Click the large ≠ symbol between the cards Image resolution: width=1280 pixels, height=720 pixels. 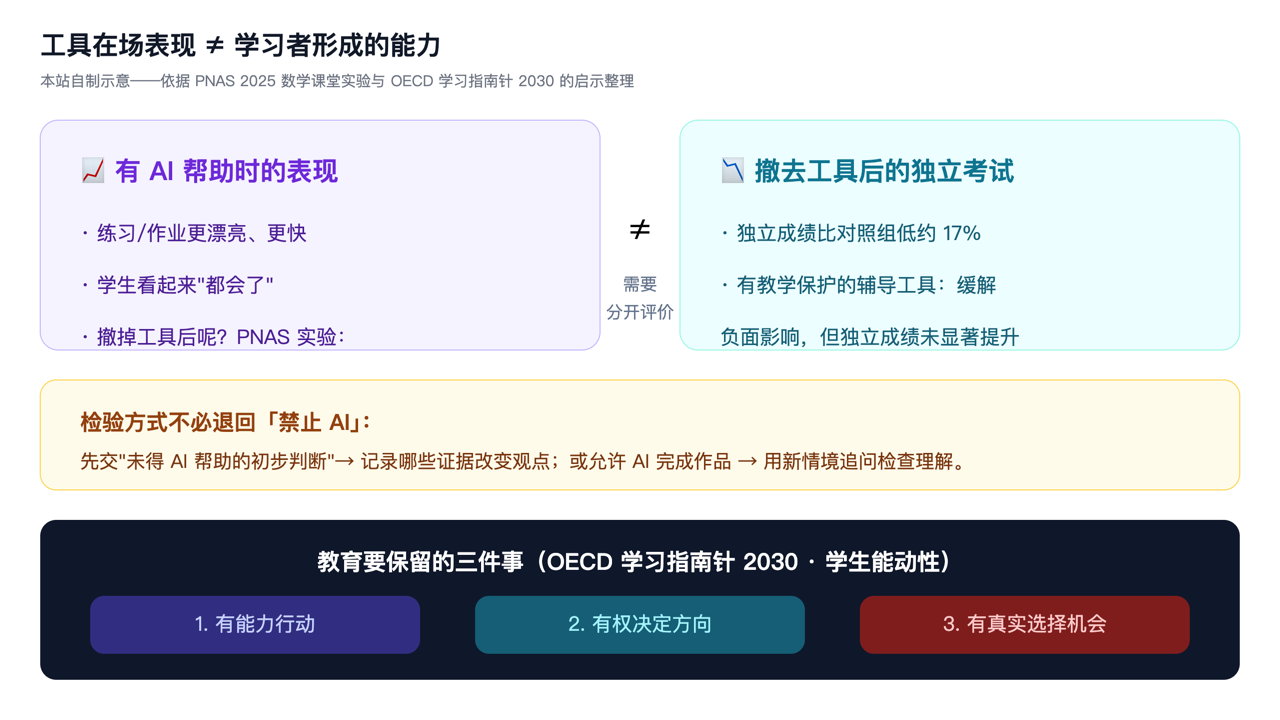point(640,230)
